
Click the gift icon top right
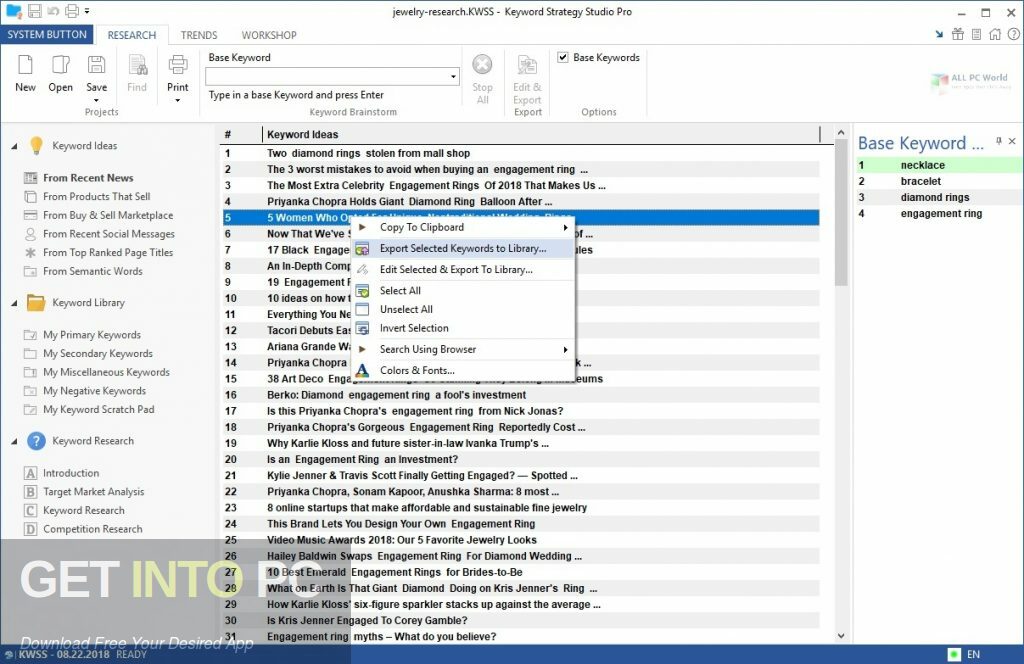957,35
